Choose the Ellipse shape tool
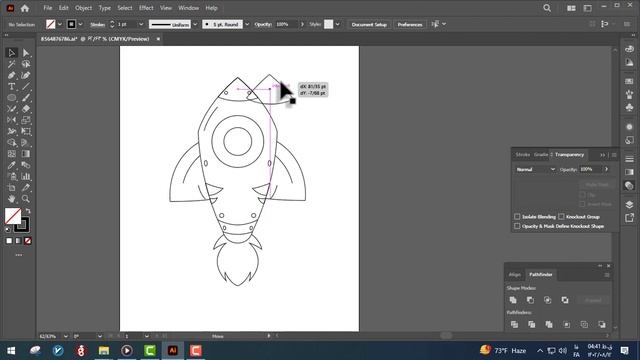Viewport: 640px width, 360px height. [x=11, y=98]
